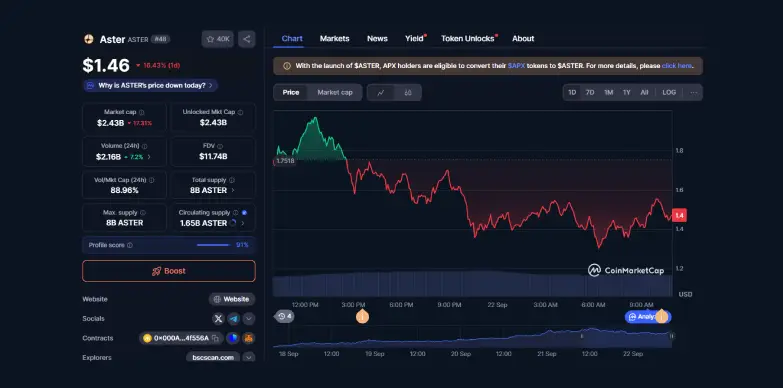Click the $1.46 price text
Screen dimensions: 783x388
tap(106, 65)
